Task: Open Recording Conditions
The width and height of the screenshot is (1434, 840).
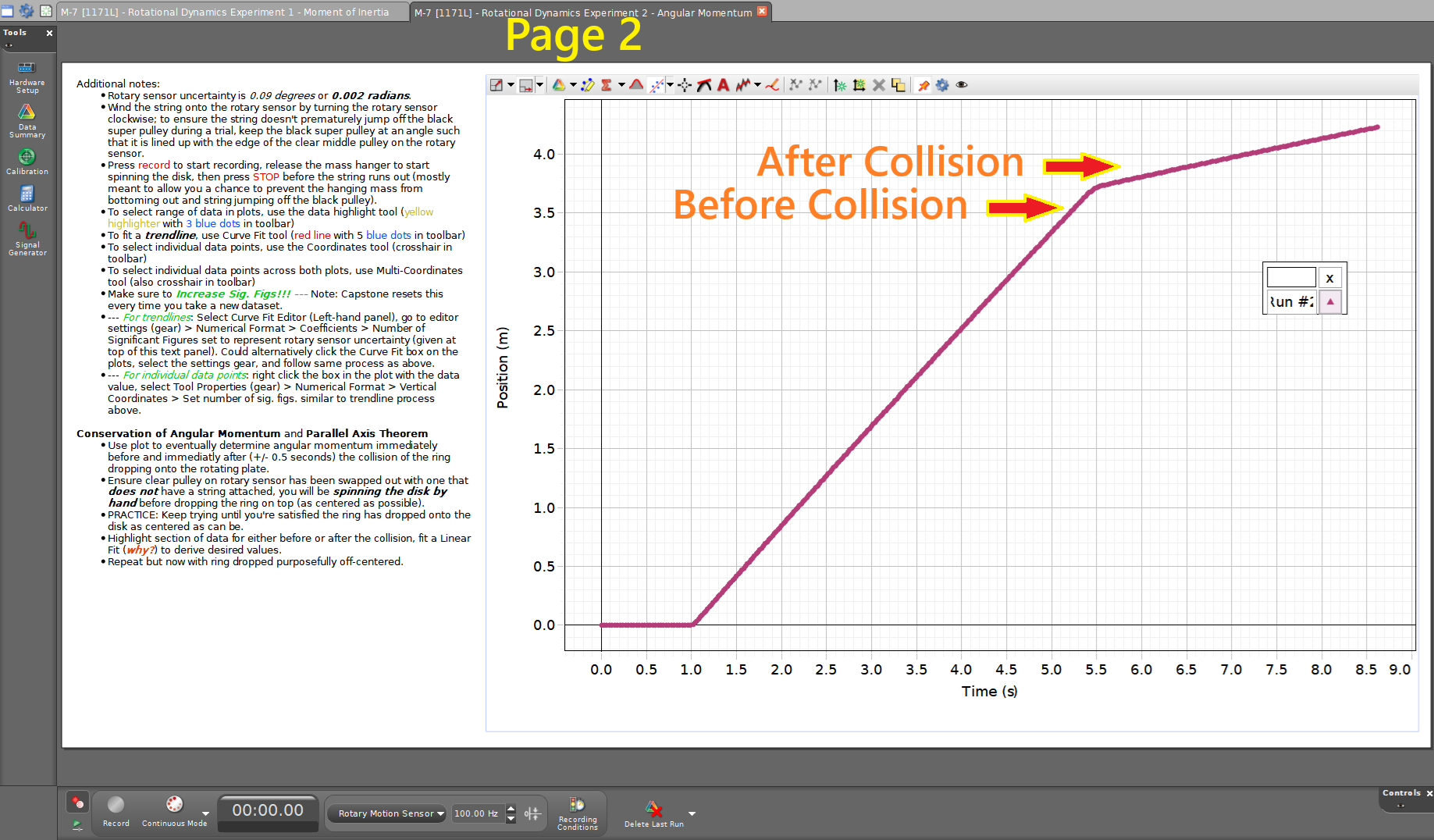Action: coord(577,813)
